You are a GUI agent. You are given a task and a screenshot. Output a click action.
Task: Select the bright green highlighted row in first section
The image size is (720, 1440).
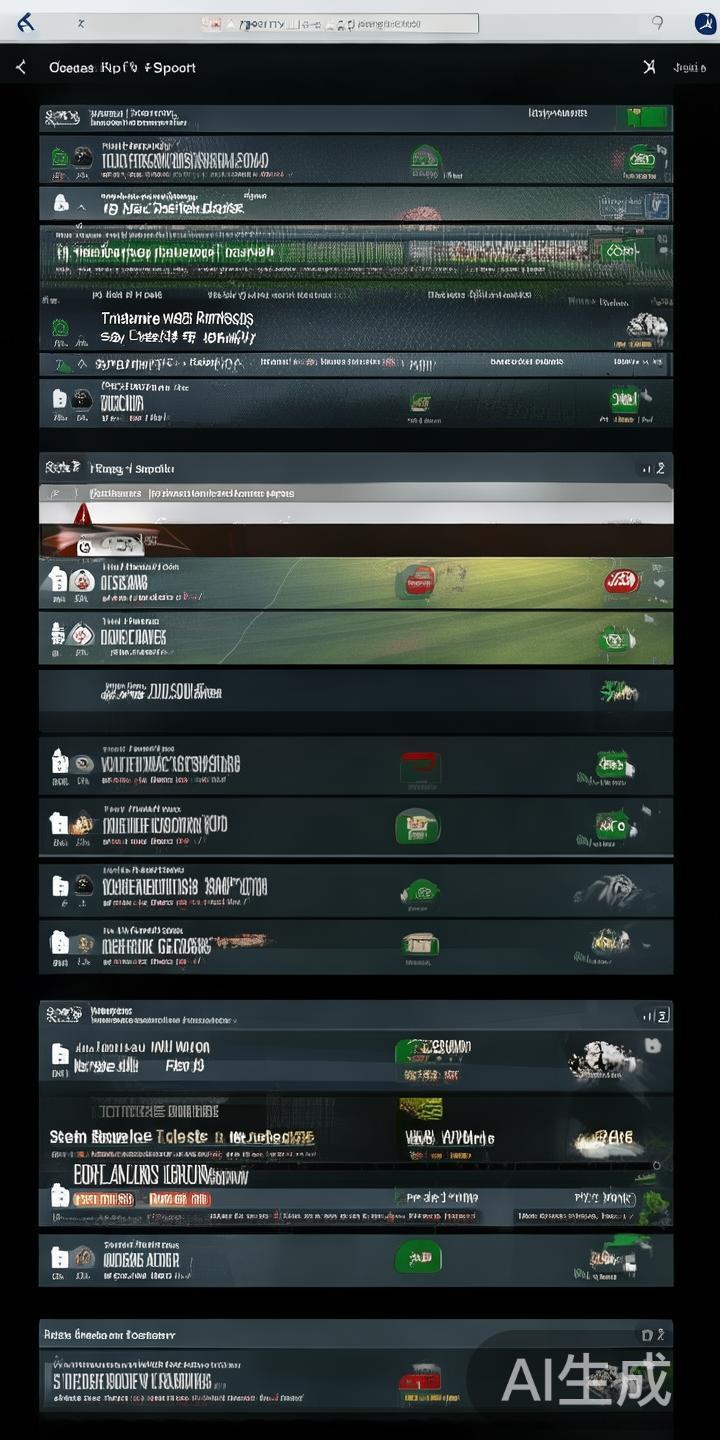[356, 251]
